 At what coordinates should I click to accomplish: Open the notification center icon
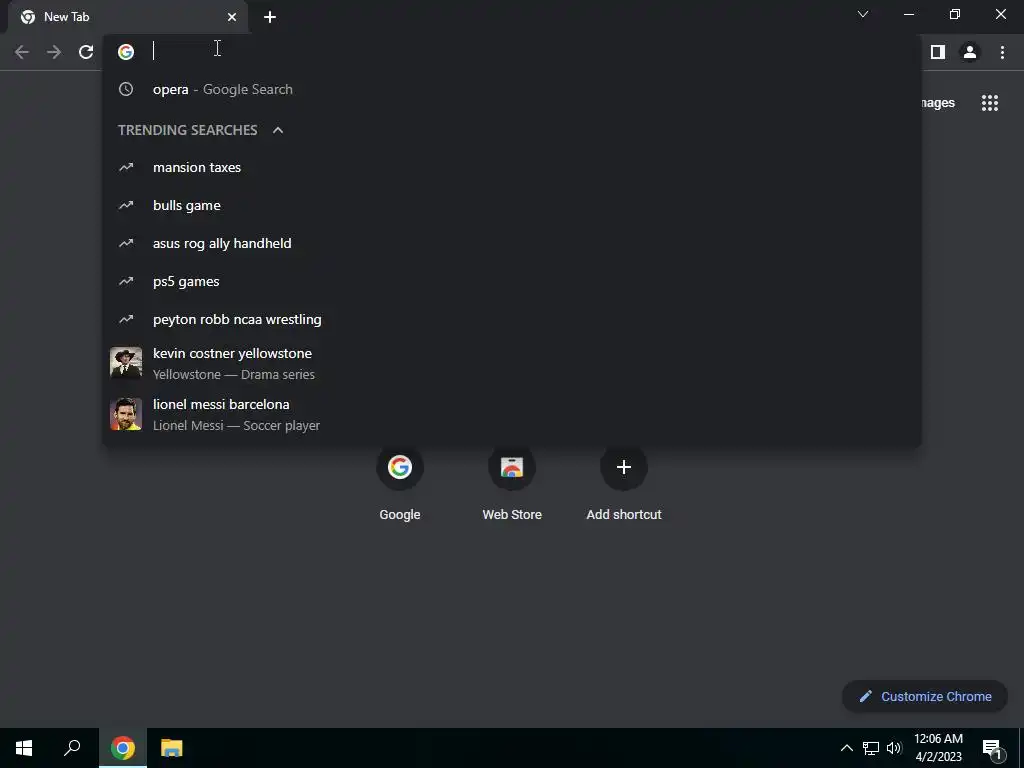coord(992,748)
